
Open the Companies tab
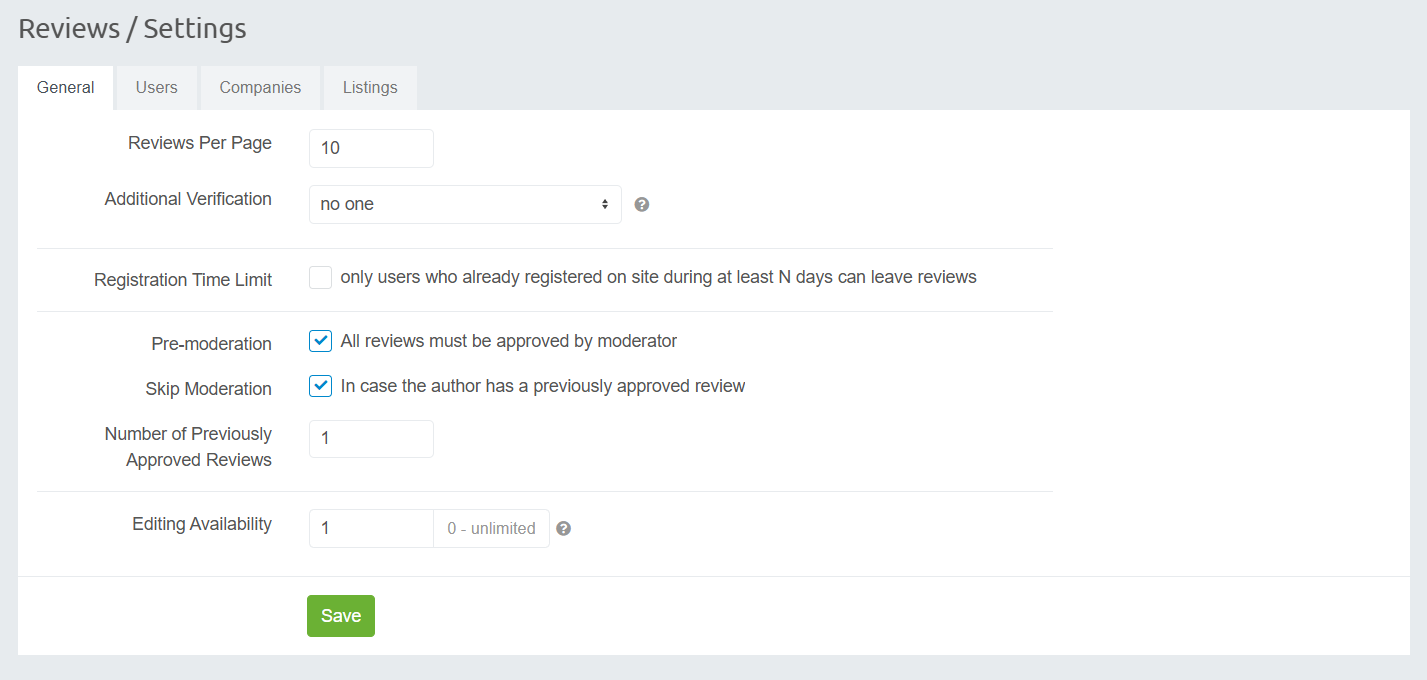click(x=260, y=88)
